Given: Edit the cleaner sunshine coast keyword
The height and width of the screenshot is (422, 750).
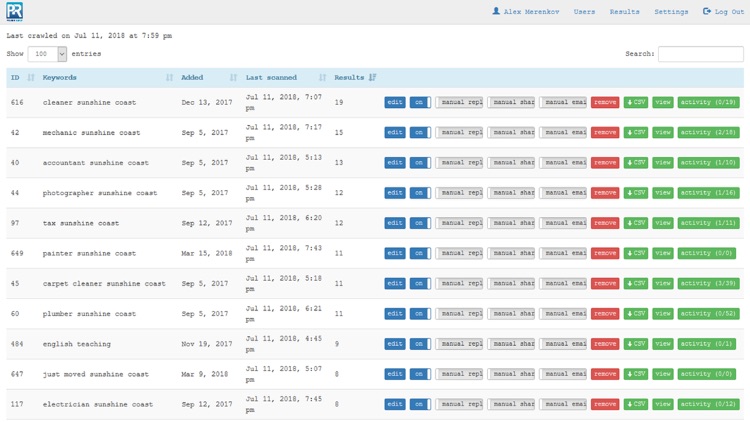Looking at the screenshot, I should [x=395, y=102].
